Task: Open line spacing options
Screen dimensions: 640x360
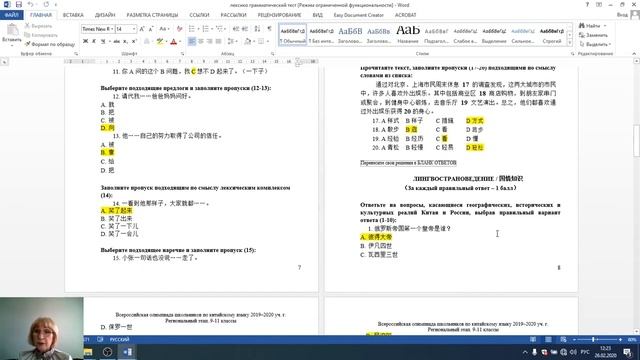Action: point(232,41)
